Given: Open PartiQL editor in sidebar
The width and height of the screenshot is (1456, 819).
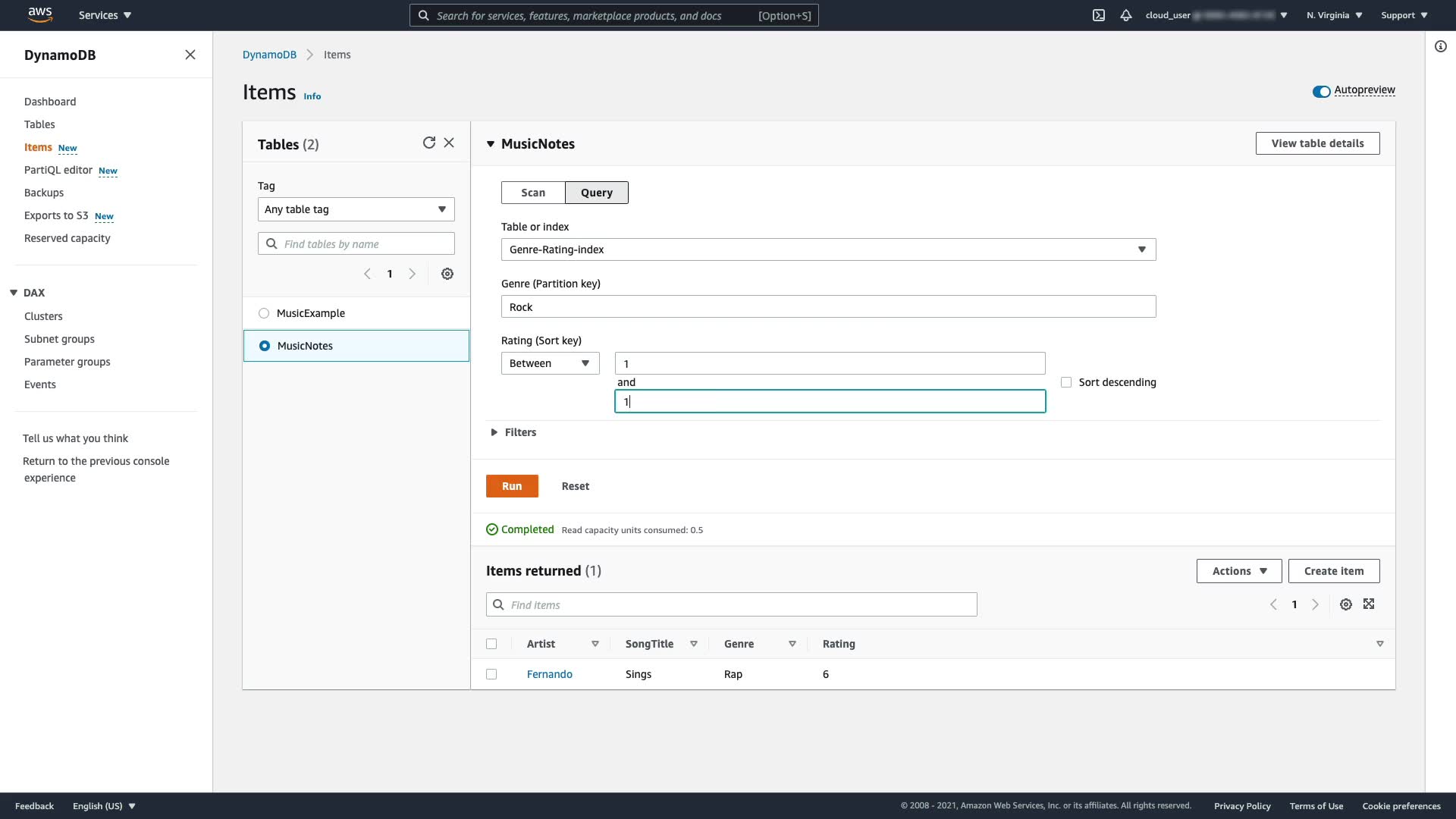Looking at the screenshot, I should pyautogui.click(x=58, y=170).
